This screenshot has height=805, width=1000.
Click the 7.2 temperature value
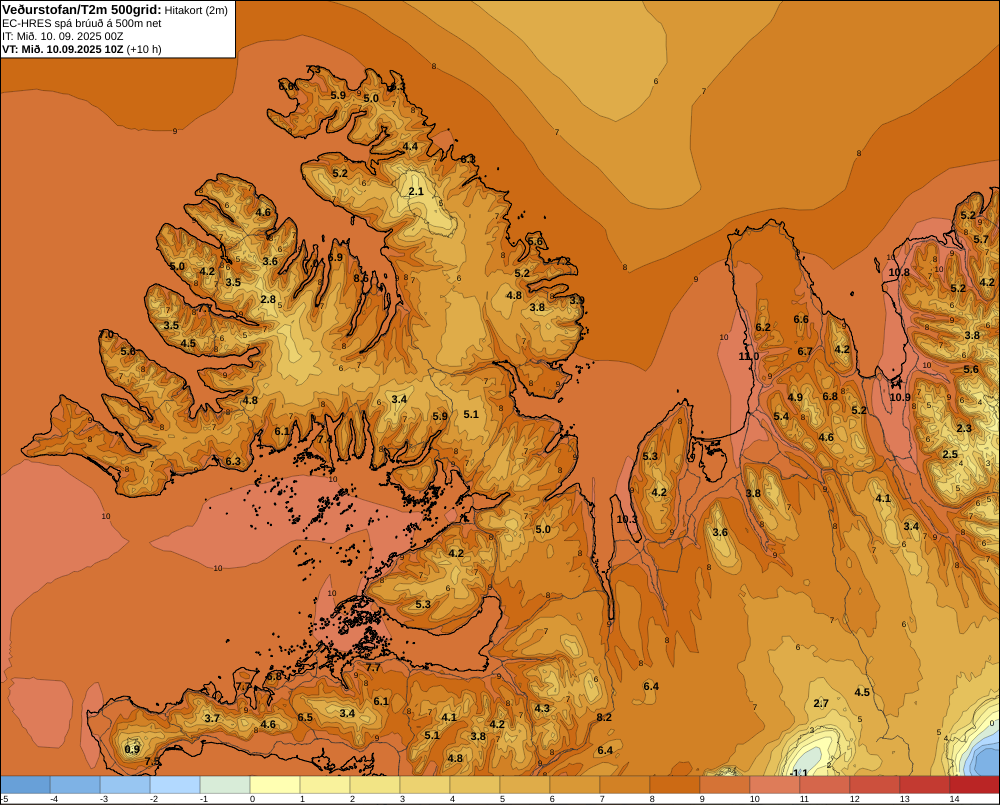pos(563,261)
